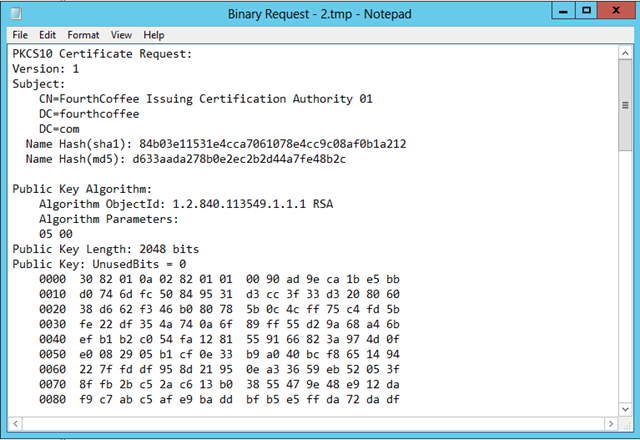This screenshot has width=640, height=440.
Task: Click the hex offset 0040 row
Action: point(219,340)
